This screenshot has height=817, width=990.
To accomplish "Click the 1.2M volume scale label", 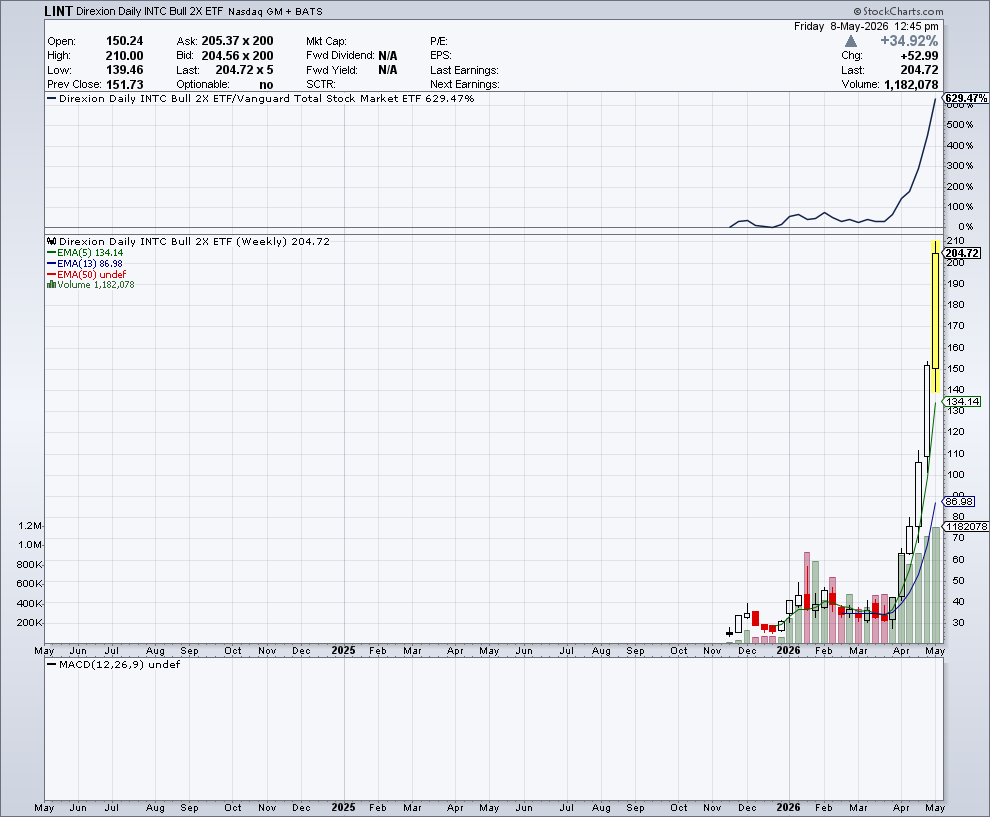I will pos(30,526).
